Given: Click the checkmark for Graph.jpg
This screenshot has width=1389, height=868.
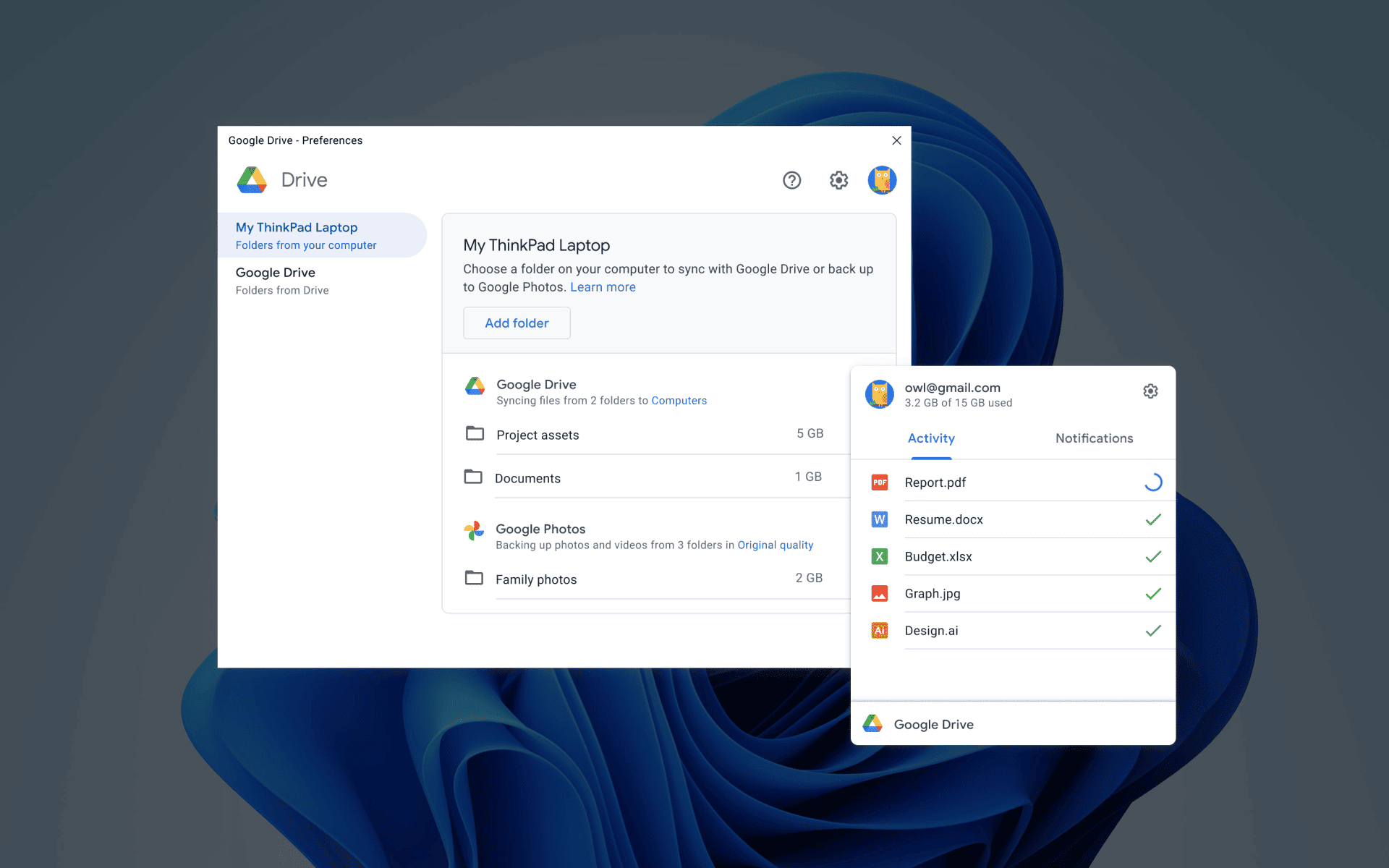Looking at the screenshot, I should pos(1153,594).
